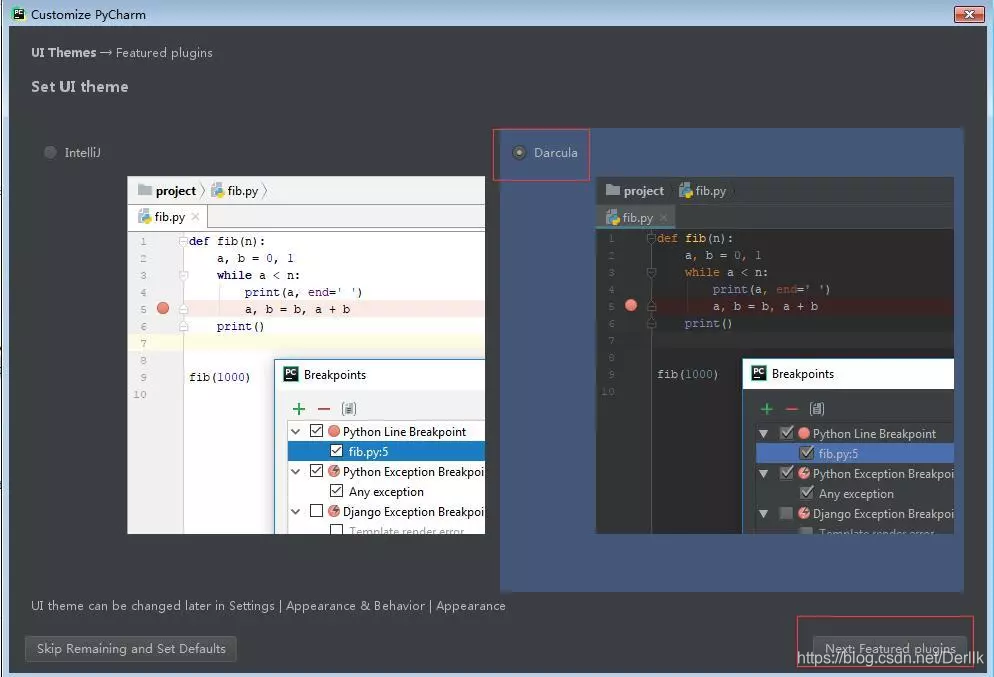Click the PyCharm icon in title bar
The height and width of the screenshot is (677, 994).
(19, 13)
